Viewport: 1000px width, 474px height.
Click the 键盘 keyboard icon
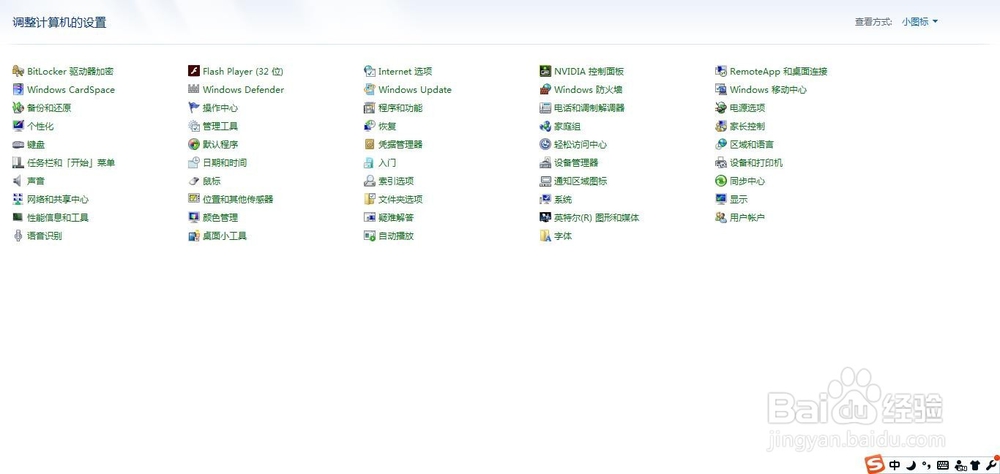point(18,144)
